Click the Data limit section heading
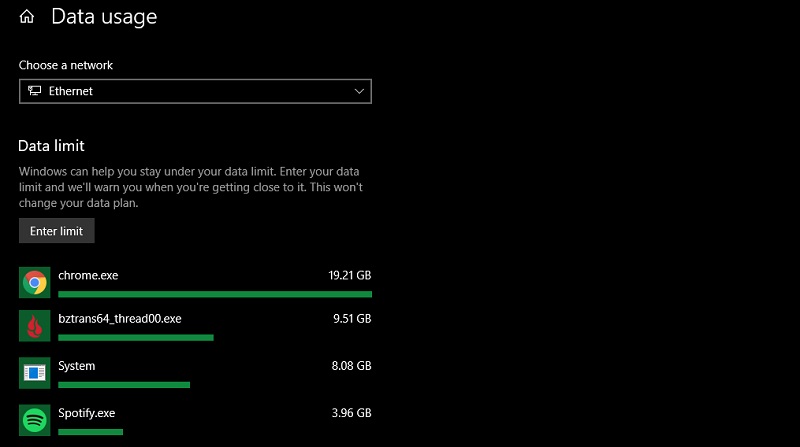 52,146
